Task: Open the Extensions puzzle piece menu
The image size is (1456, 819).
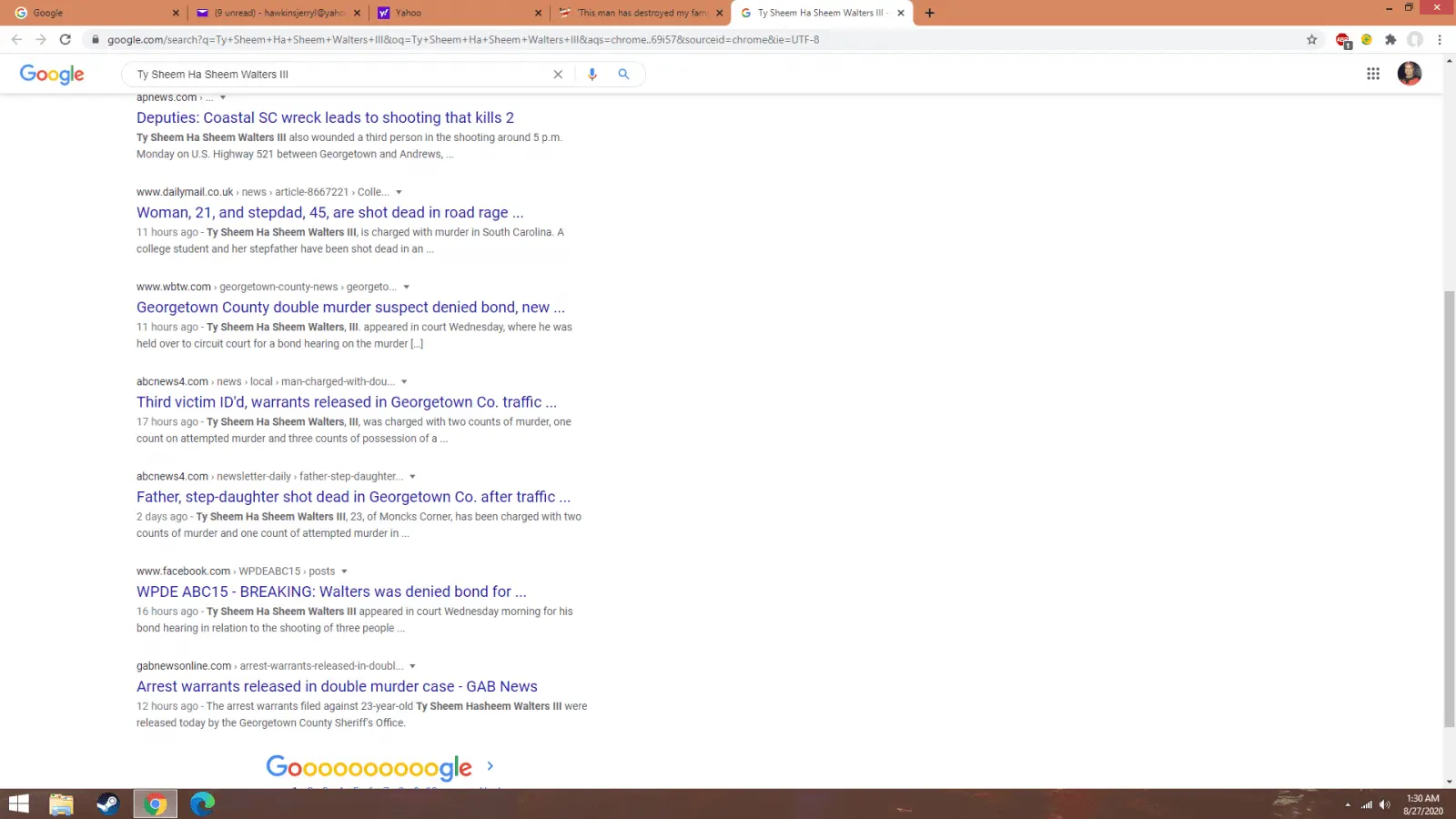Action: tap(1390, 39)
